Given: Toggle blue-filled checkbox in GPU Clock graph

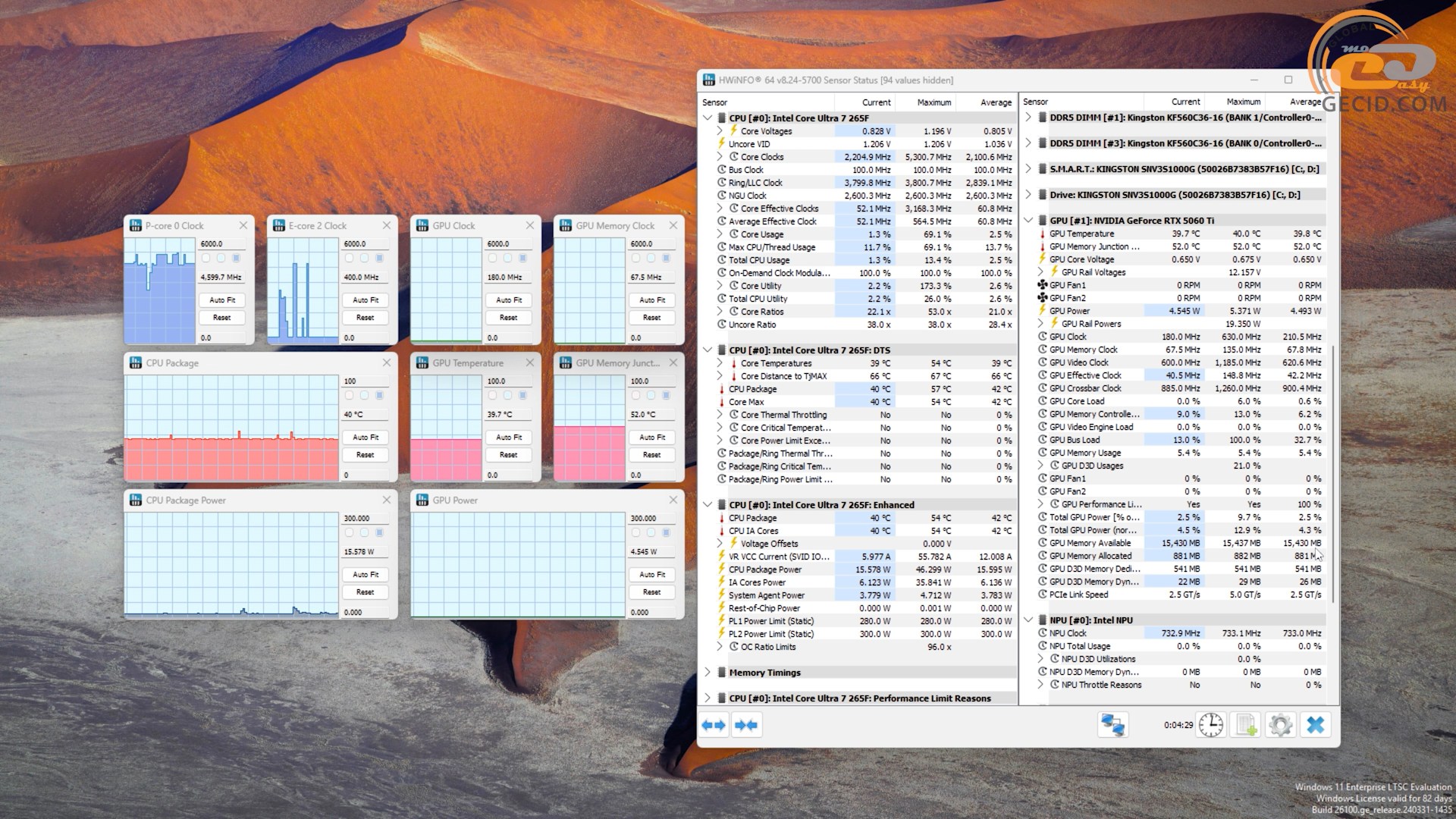Looking at the screenshot, I should point(522,258).
